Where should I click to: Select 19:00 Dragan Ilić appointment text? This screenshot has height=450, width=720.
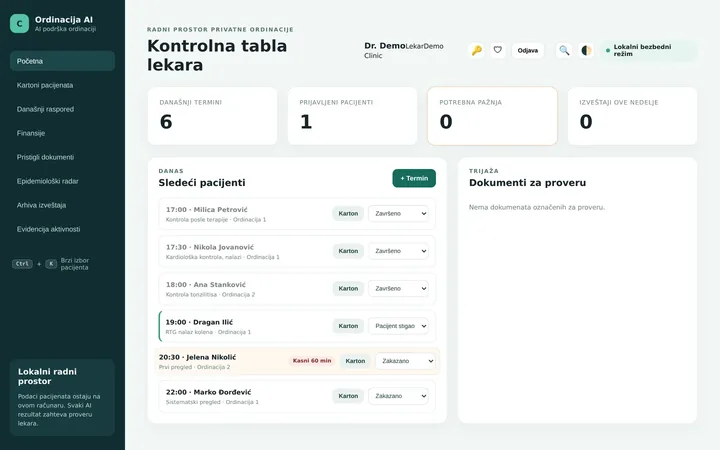[x=199, y=322]
